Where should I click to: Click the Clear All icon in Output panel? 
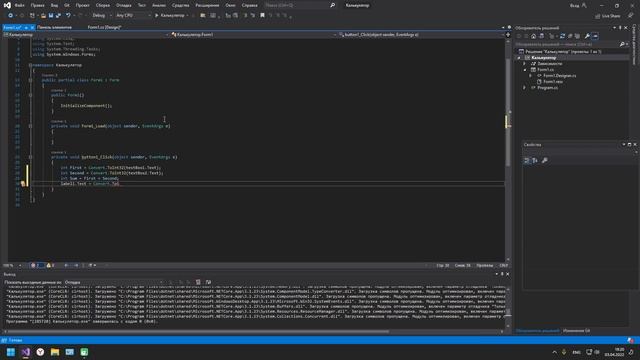pos(198,282)
